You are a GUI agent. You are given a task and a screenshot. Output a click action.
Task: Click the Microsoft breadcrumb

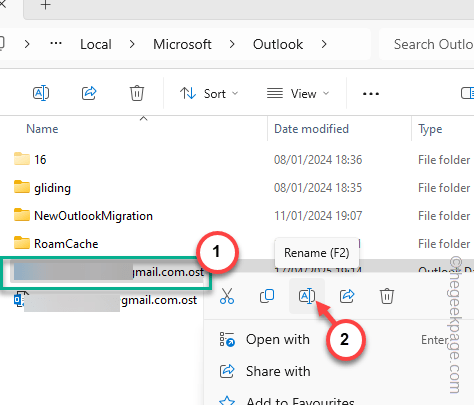pyautogui.click(x=182, y=44)
